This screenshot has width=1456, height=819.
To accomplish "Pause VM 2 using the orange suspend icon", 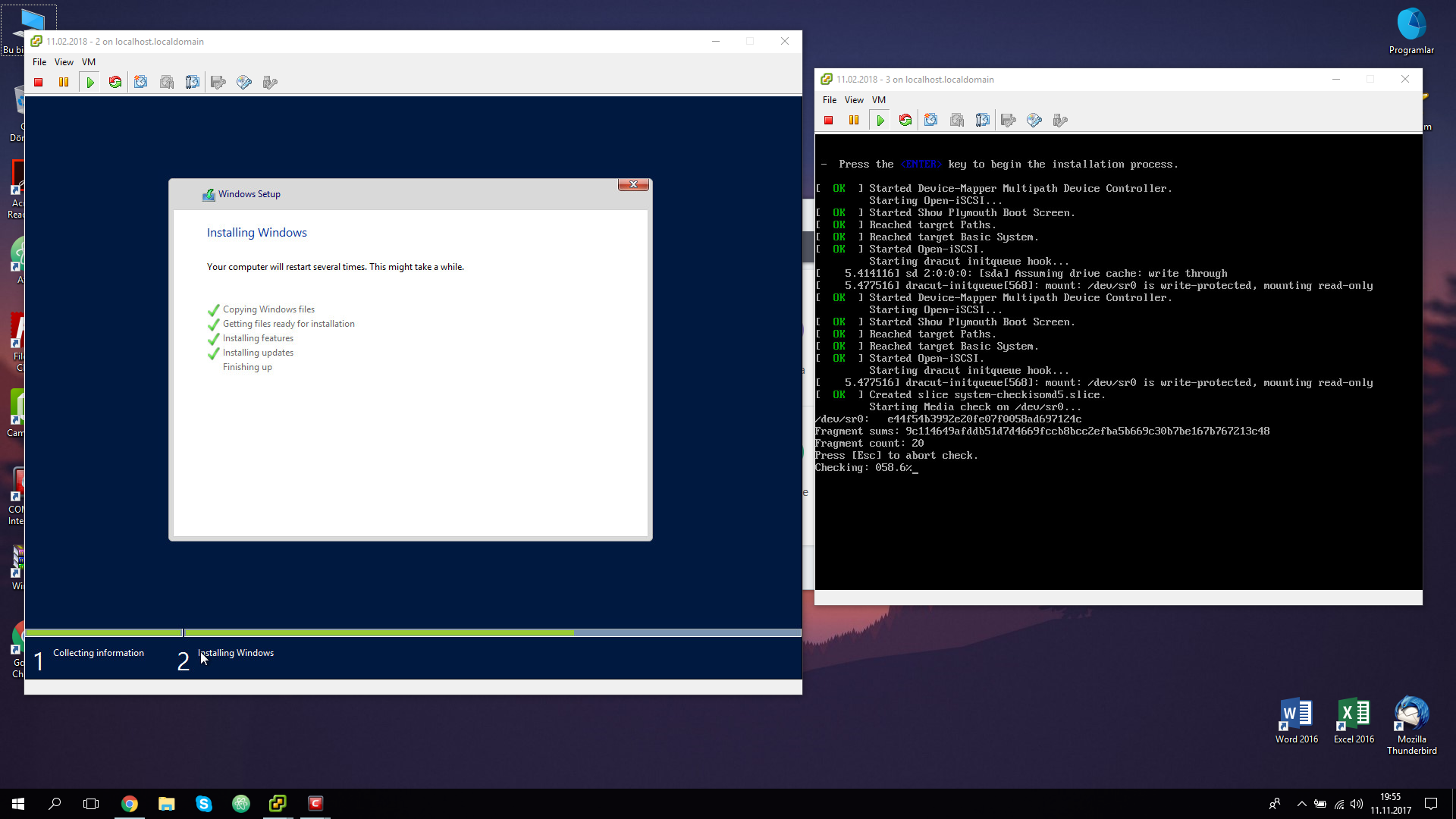I will pos(64,82).
